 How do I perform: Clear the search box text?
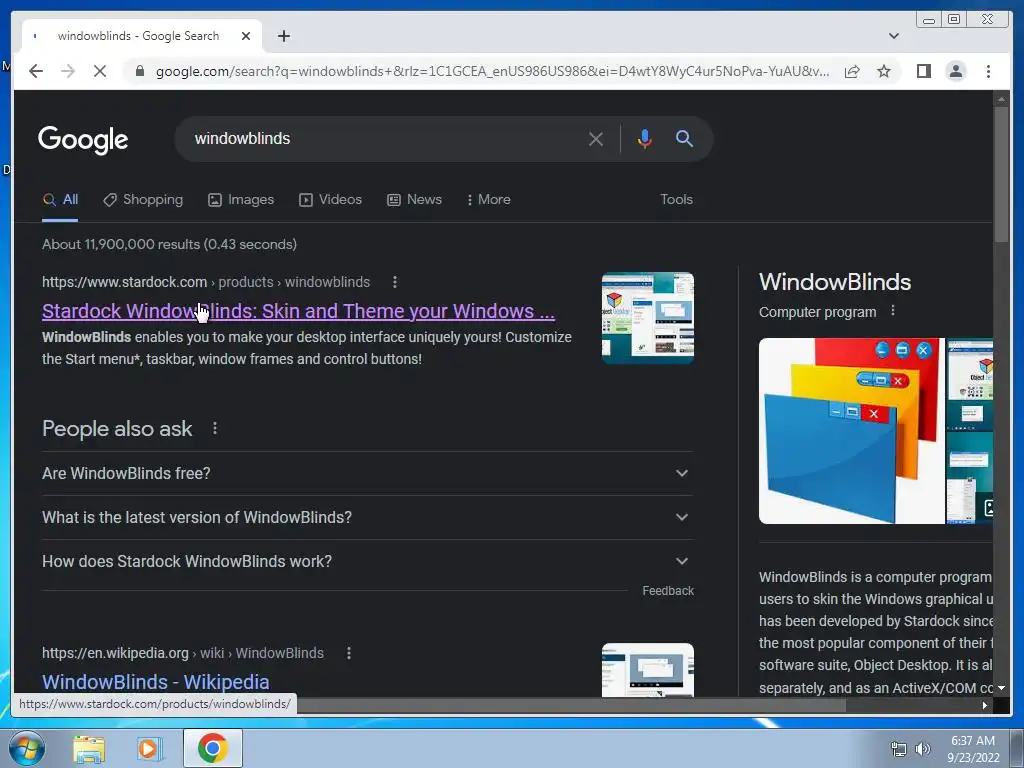[596, 138]
